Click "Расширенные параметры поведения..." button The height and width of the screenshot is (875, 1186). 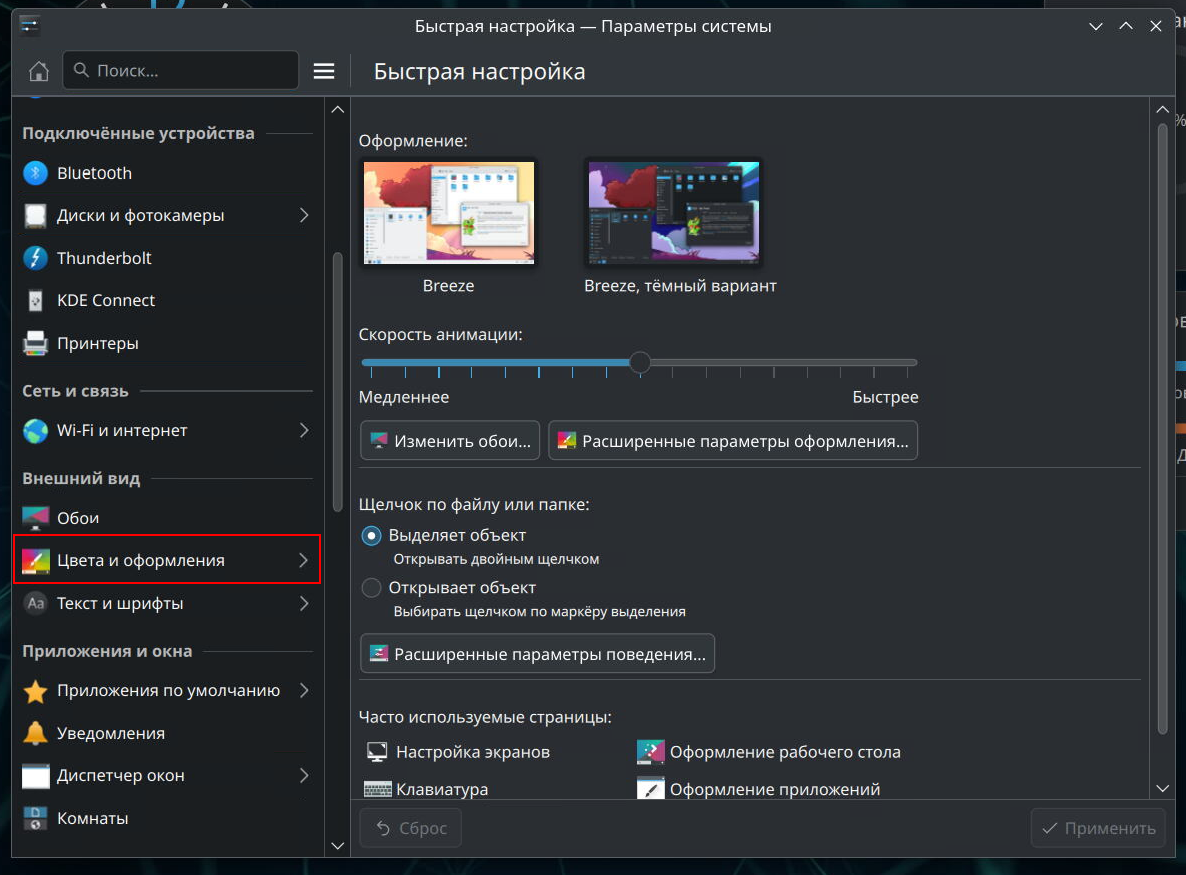(537, 654)
